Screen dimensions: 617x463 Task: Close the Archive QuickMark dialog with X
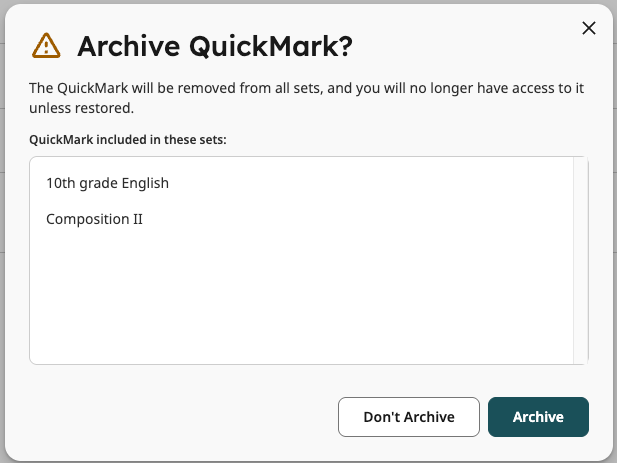[589, 28]
